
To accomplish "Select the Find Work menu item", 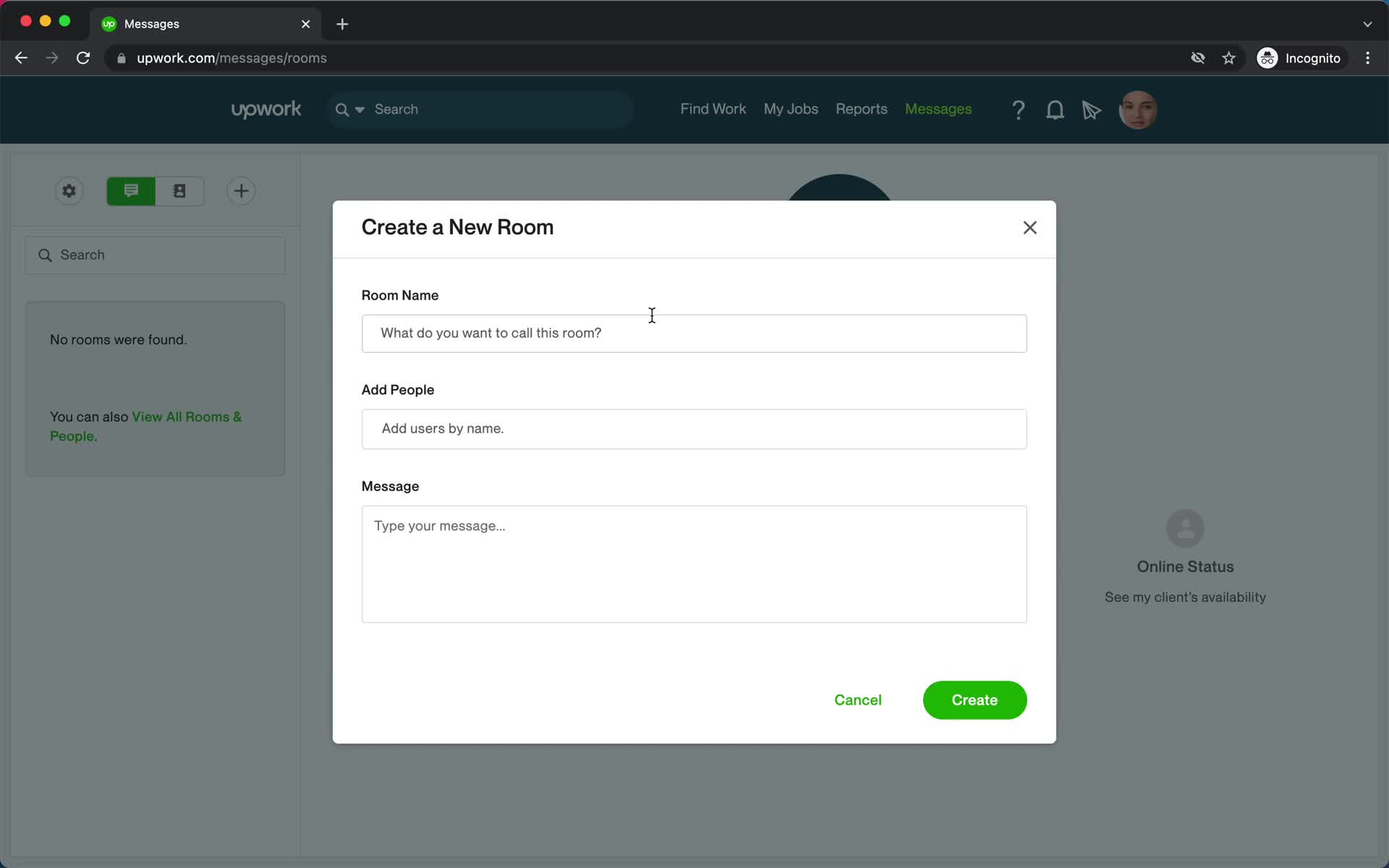I will coord(713,109).
